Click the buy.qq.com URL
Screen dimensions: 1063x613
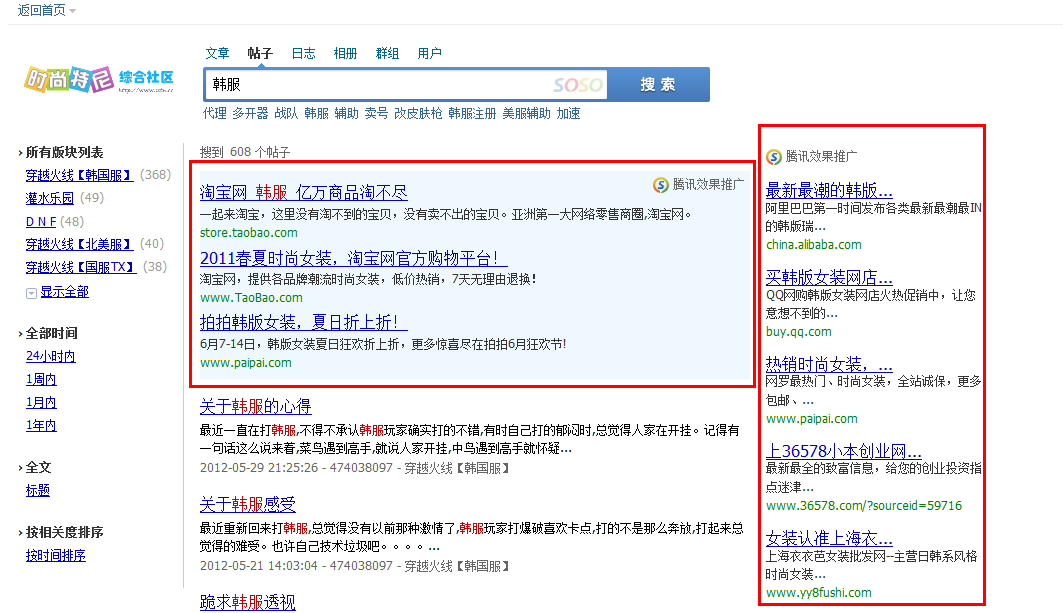click(799, 332)
